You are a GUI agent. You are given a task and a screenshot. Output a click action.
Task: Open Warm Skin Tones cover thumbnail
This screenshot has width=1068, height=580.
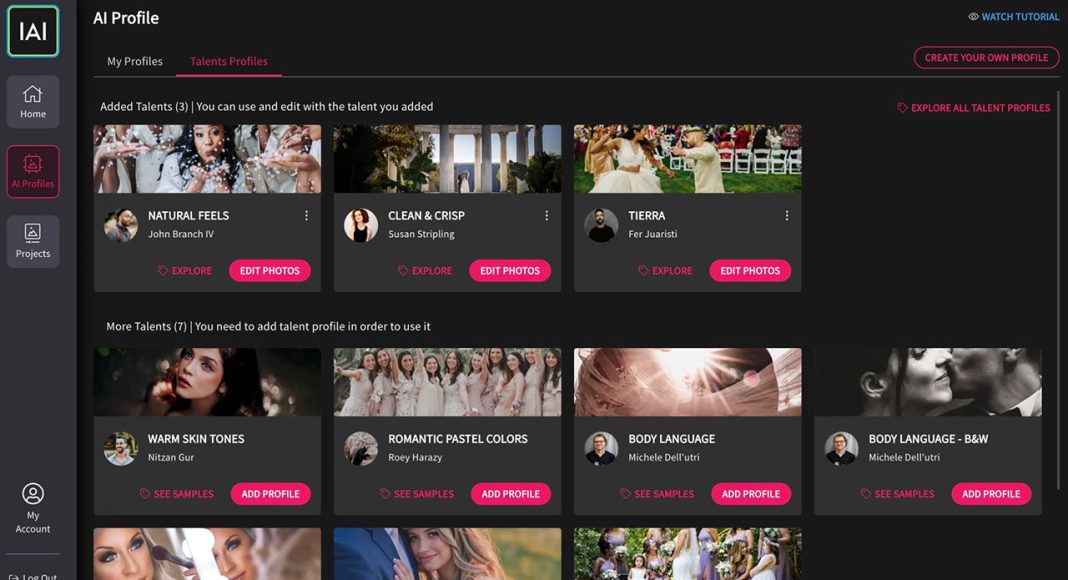tap(207, 382)
